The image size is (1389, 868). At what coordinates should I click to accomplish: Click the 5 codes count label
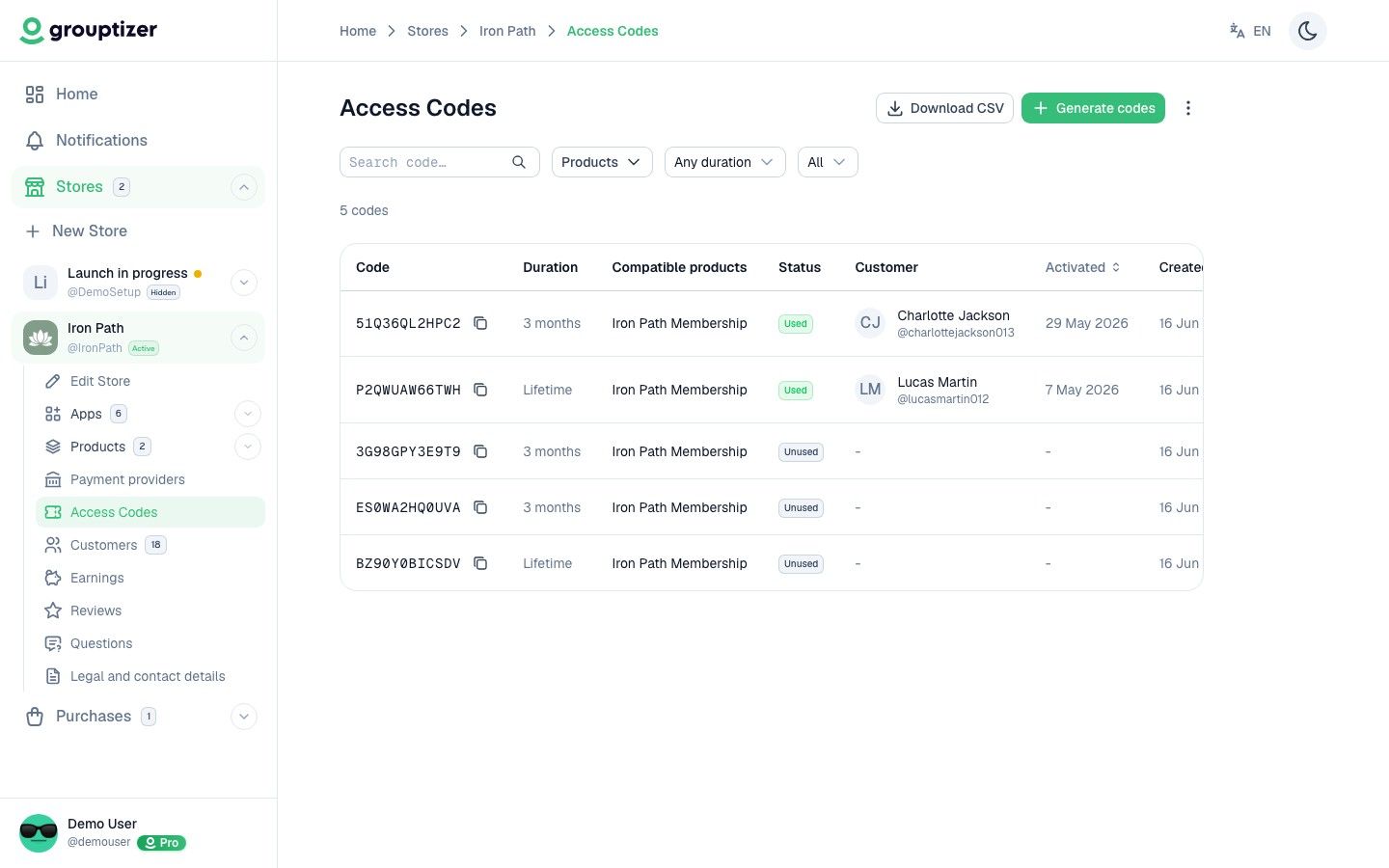pos(364,210)
